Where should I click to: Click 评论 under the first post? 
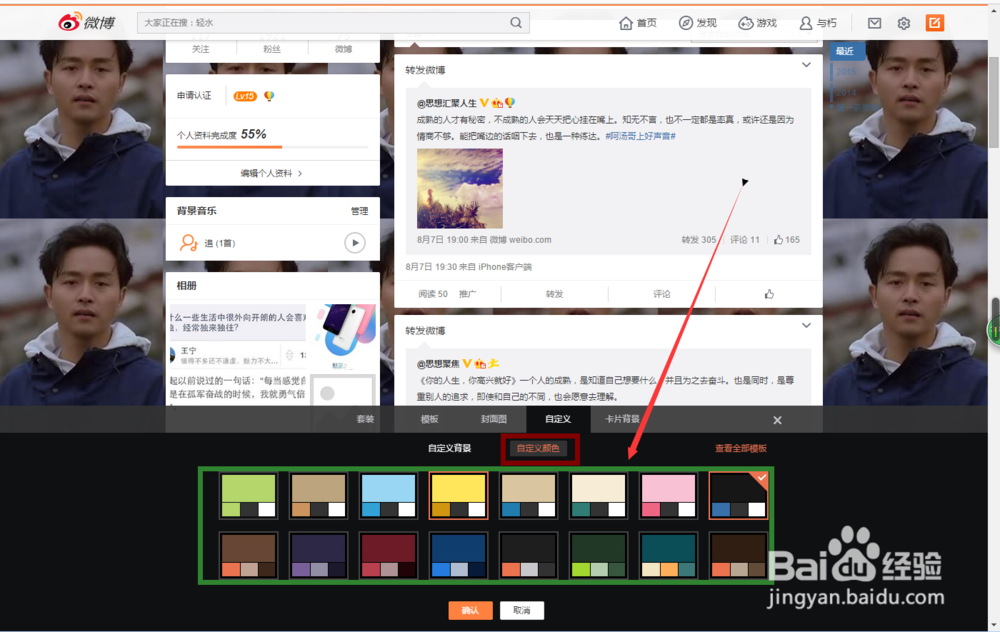pyautogui.click(x=661, y=294)
